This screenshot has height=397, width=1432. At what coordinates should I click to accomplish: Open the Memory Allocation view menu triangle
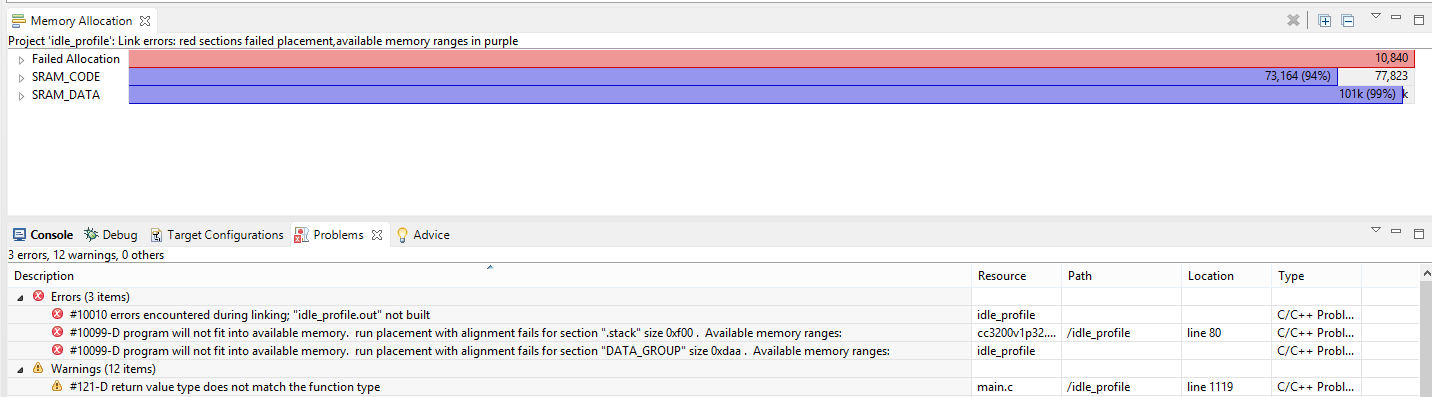click(1375, 16)
